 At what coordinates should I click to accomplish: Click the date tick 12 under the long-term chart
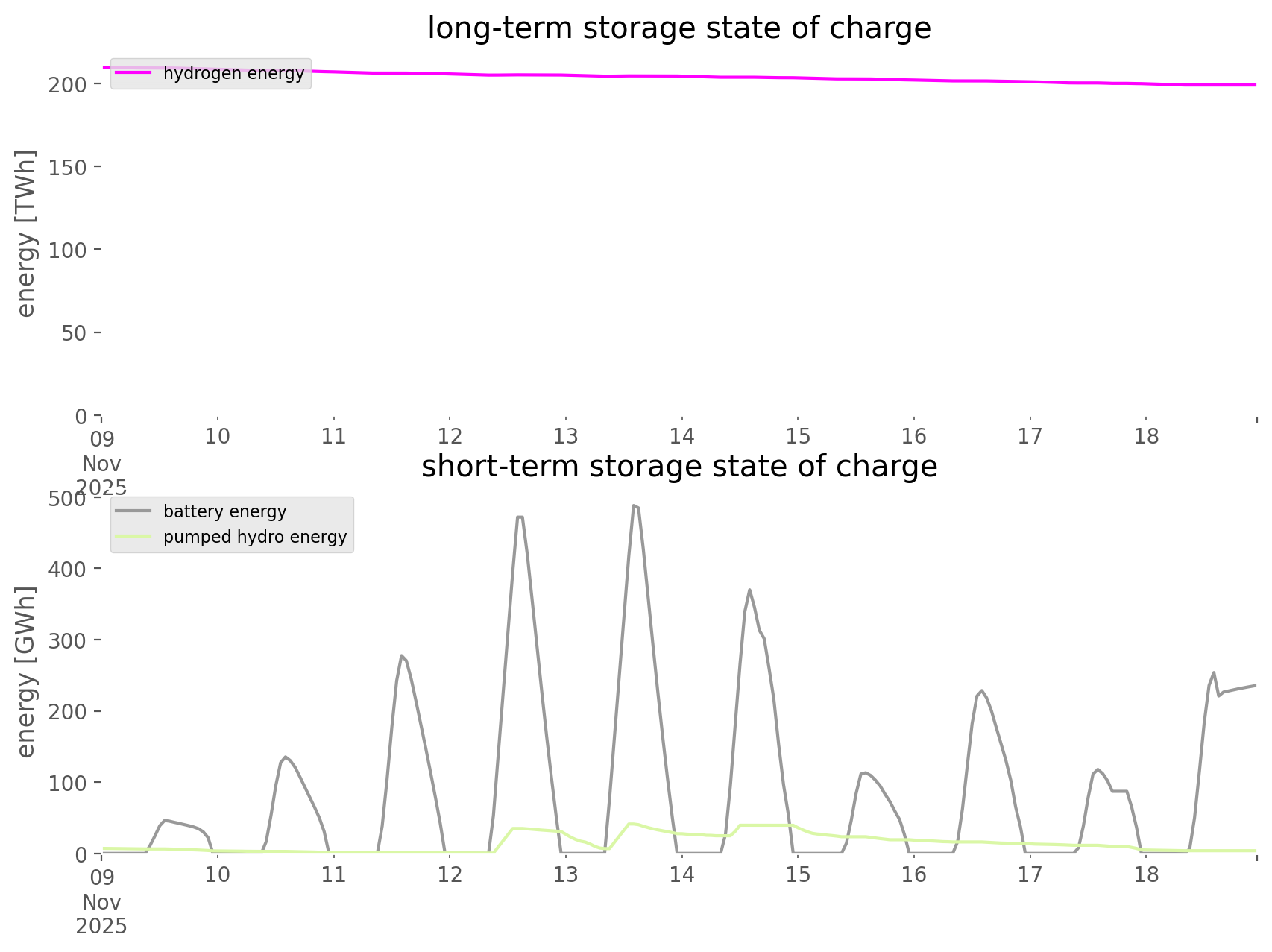(x=450, y=436)
